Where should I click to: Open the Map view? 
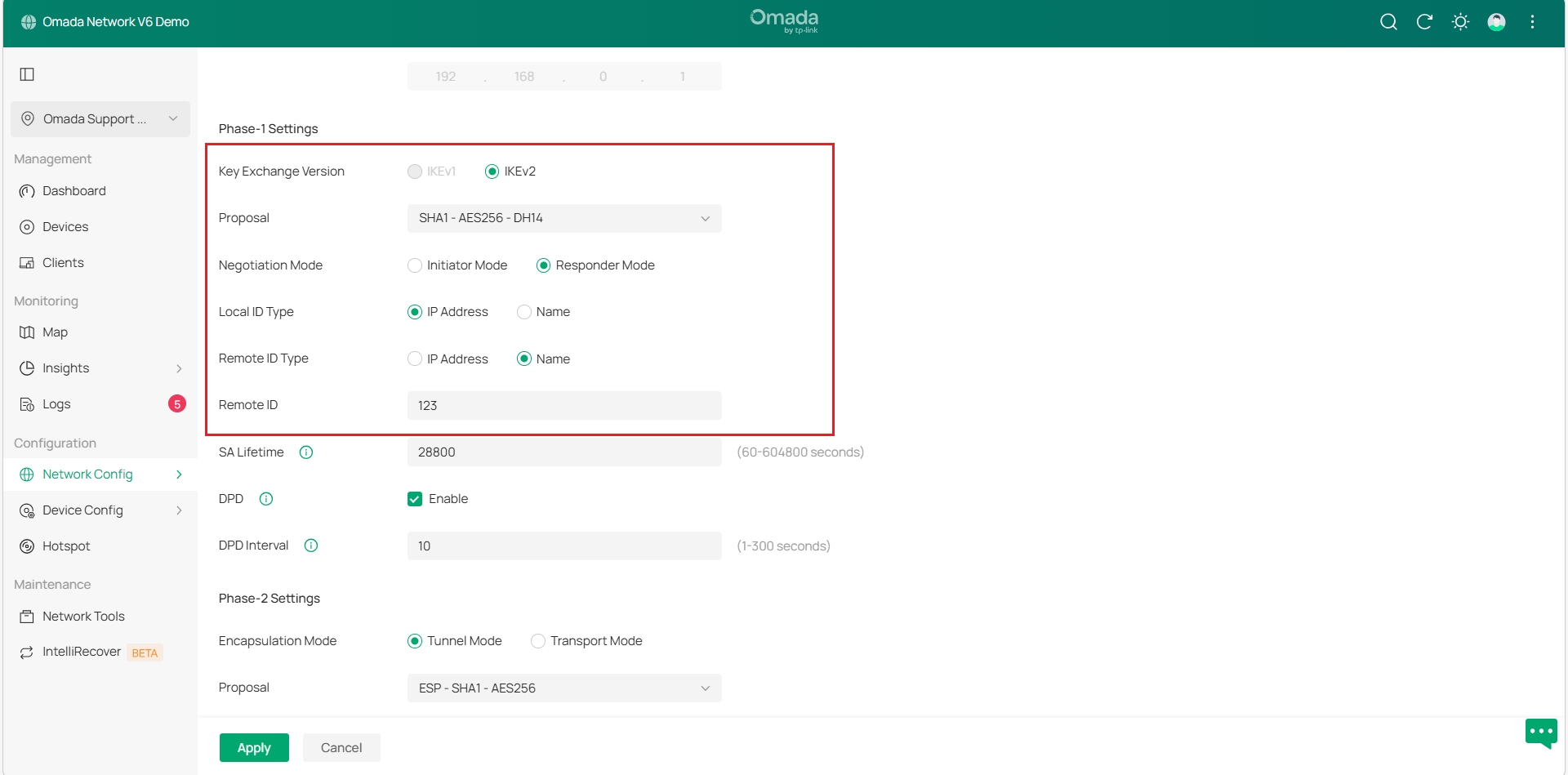tap(56, 332)
